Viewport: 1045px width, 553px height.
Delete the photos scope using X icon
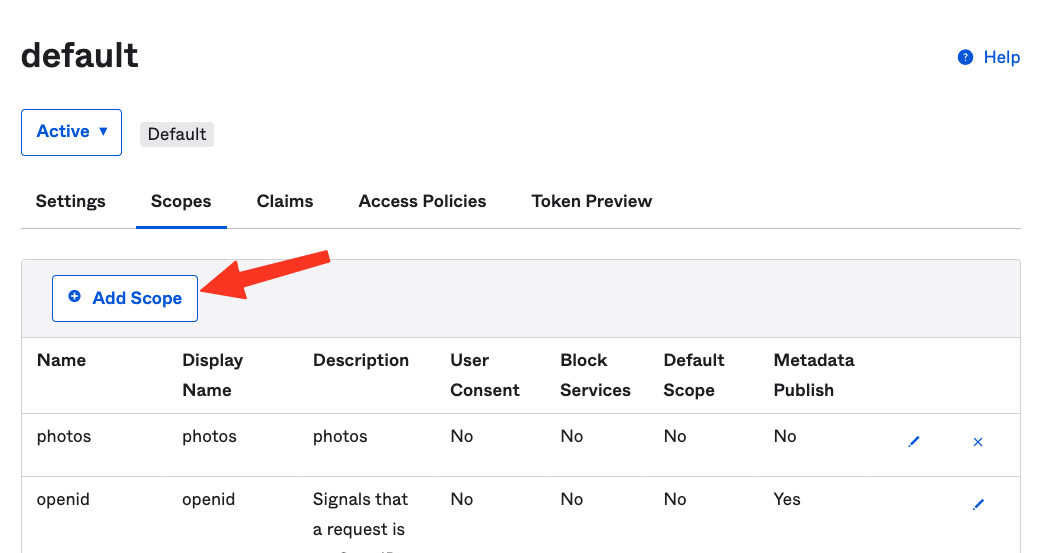978,441
